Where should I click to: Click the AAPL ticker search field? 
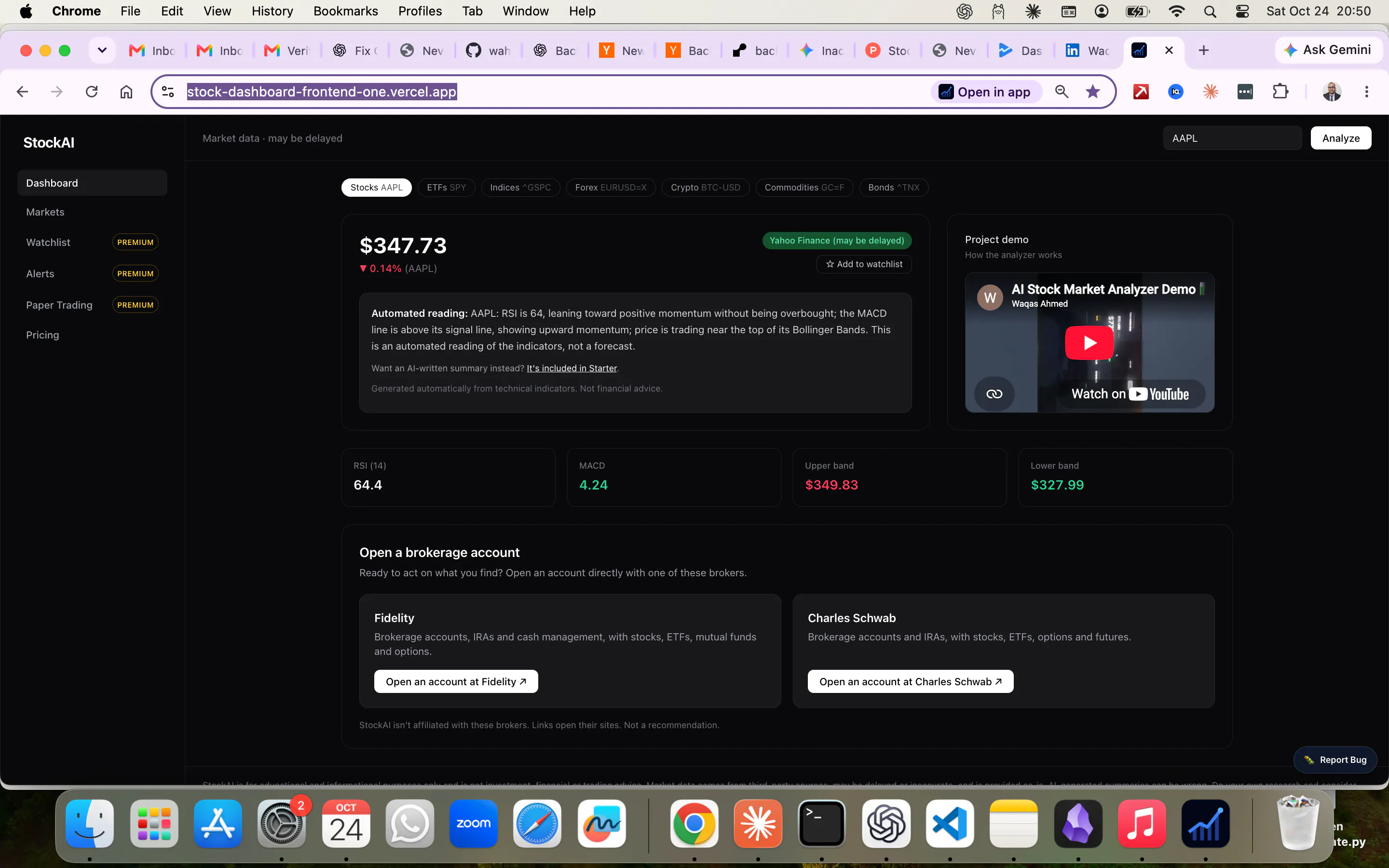[x=1232, y=138]
